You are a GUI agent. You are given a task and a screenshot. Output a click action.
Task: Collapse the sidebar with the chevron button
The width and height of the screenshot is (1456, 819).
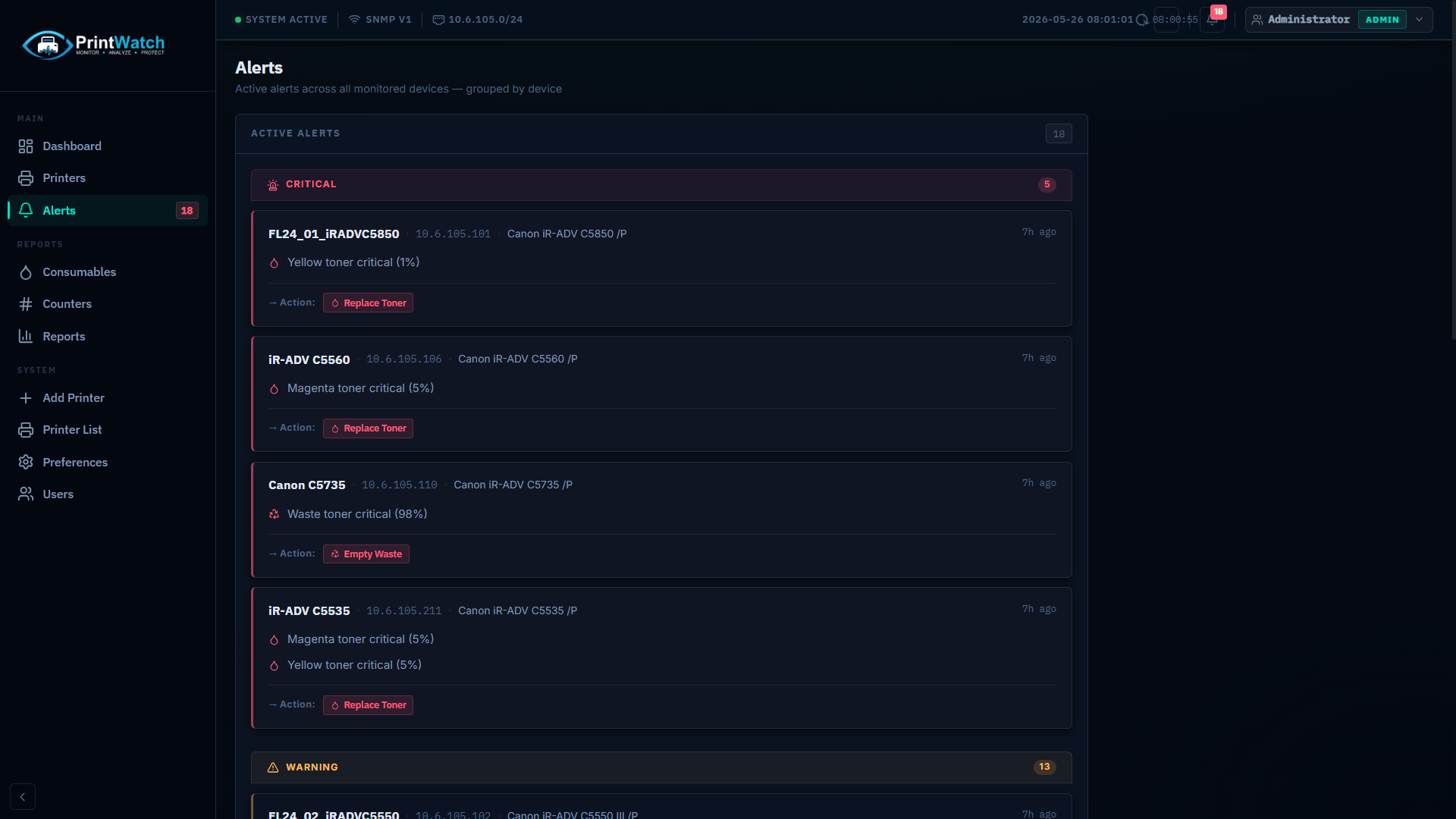click(x=23, y=796)
